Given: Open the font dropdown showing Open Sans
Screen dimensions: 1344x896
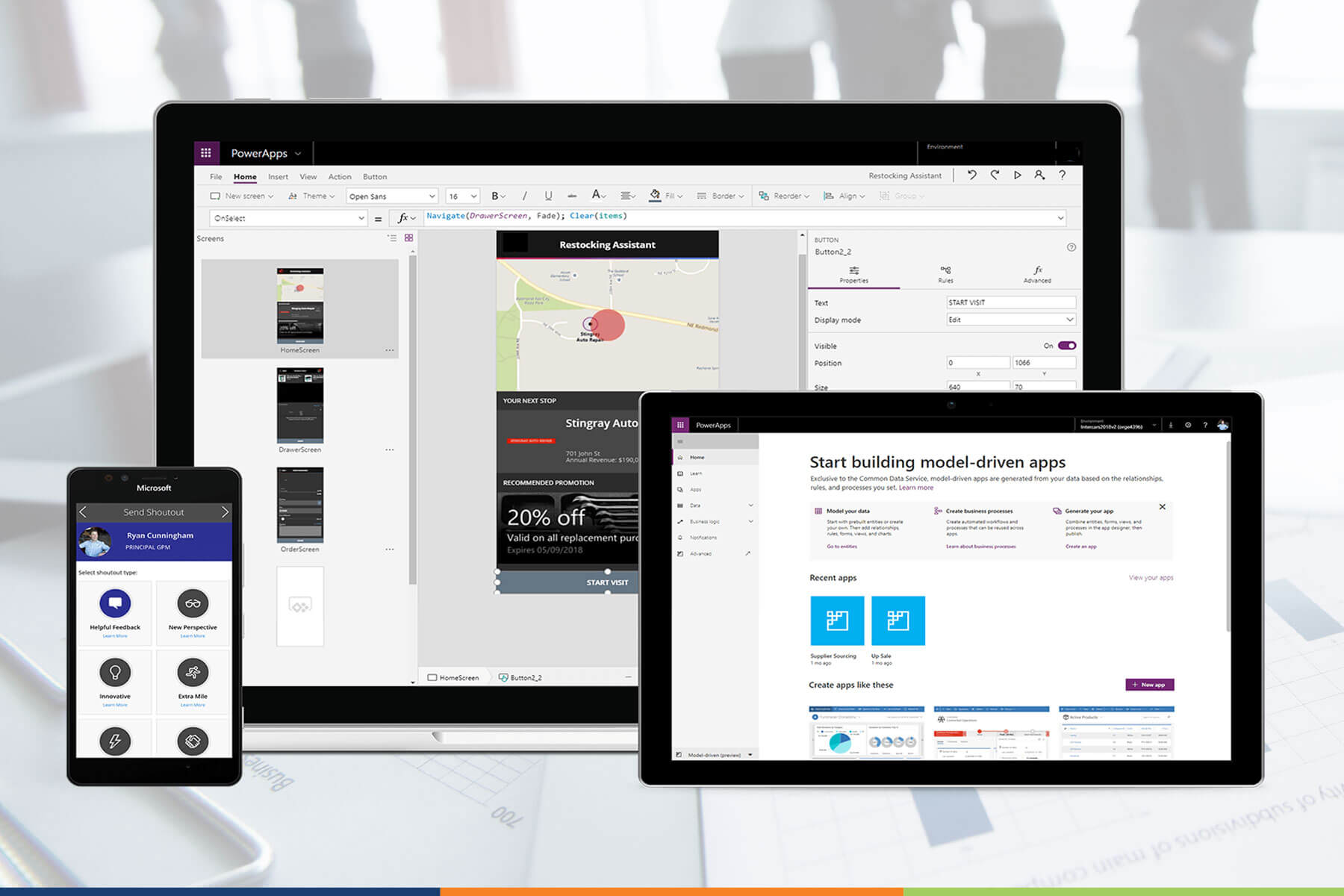Looking at the screenshot, I should [x=392, y=196].
